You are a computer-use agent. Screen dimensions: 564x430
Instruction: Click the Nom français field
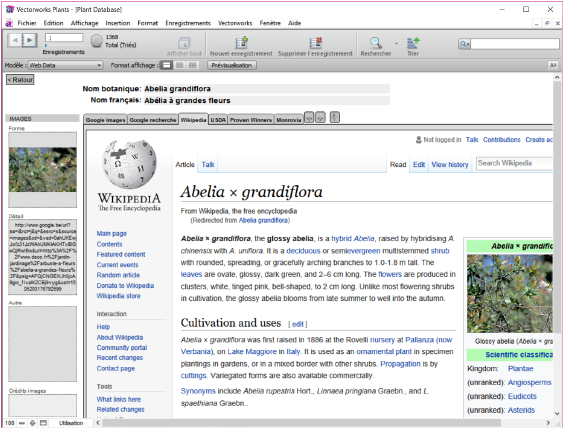coord(267,100)
